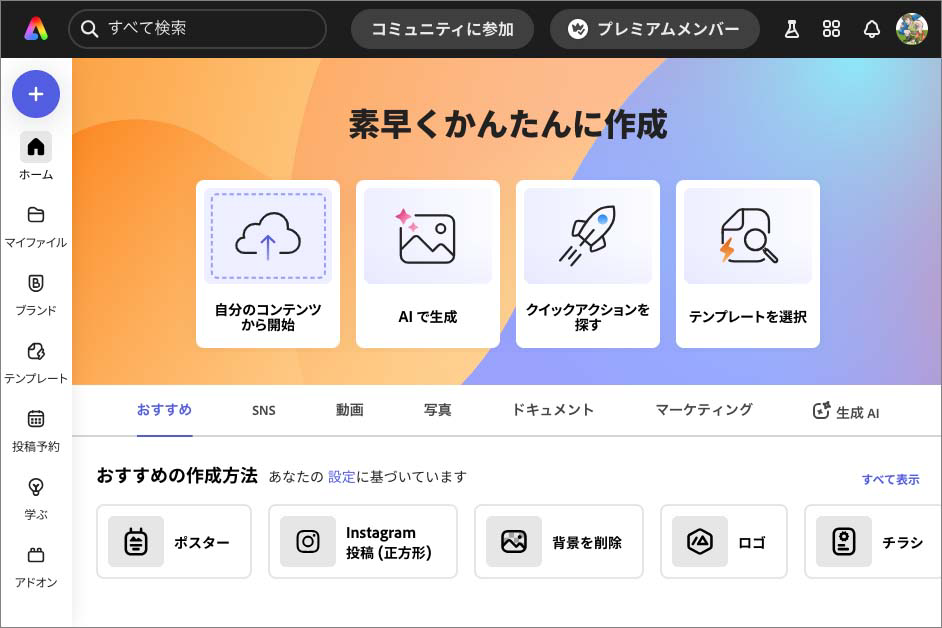Browse テンプレート via the sidebar icon

[36, 351]
